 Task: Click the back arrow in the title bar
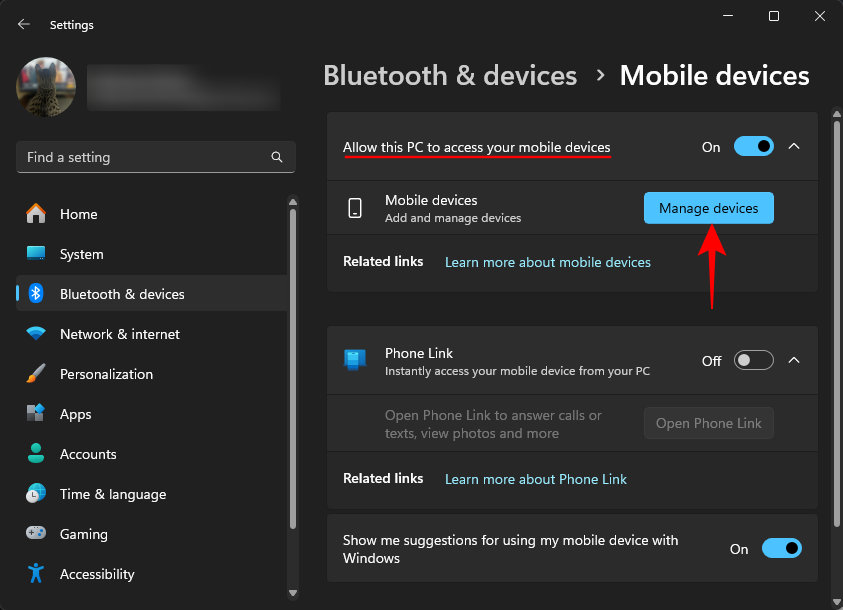pyautogui.click(x=22, y=24)
